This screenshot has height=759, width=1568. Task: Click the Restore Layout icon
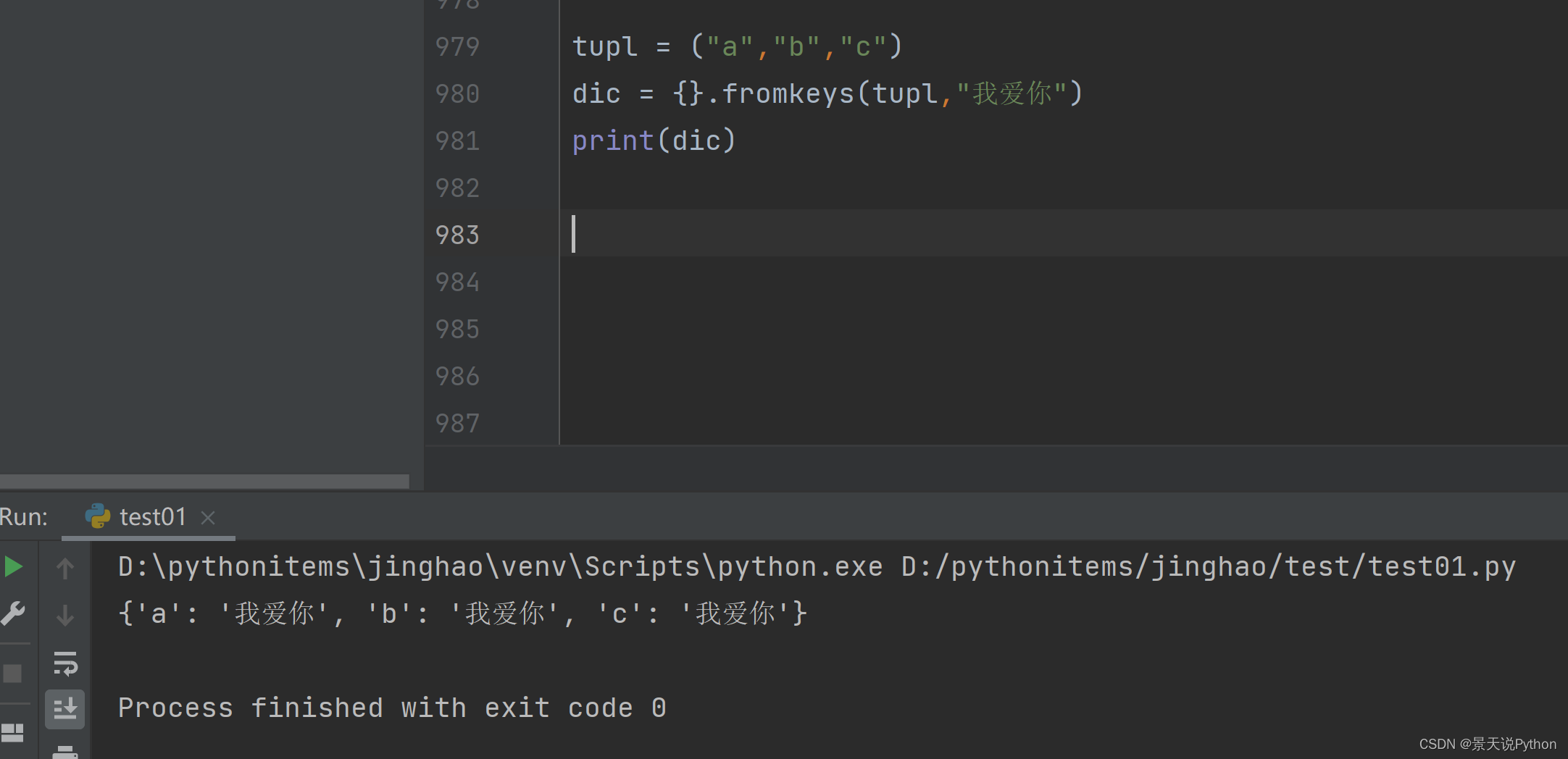pos(12,732)
